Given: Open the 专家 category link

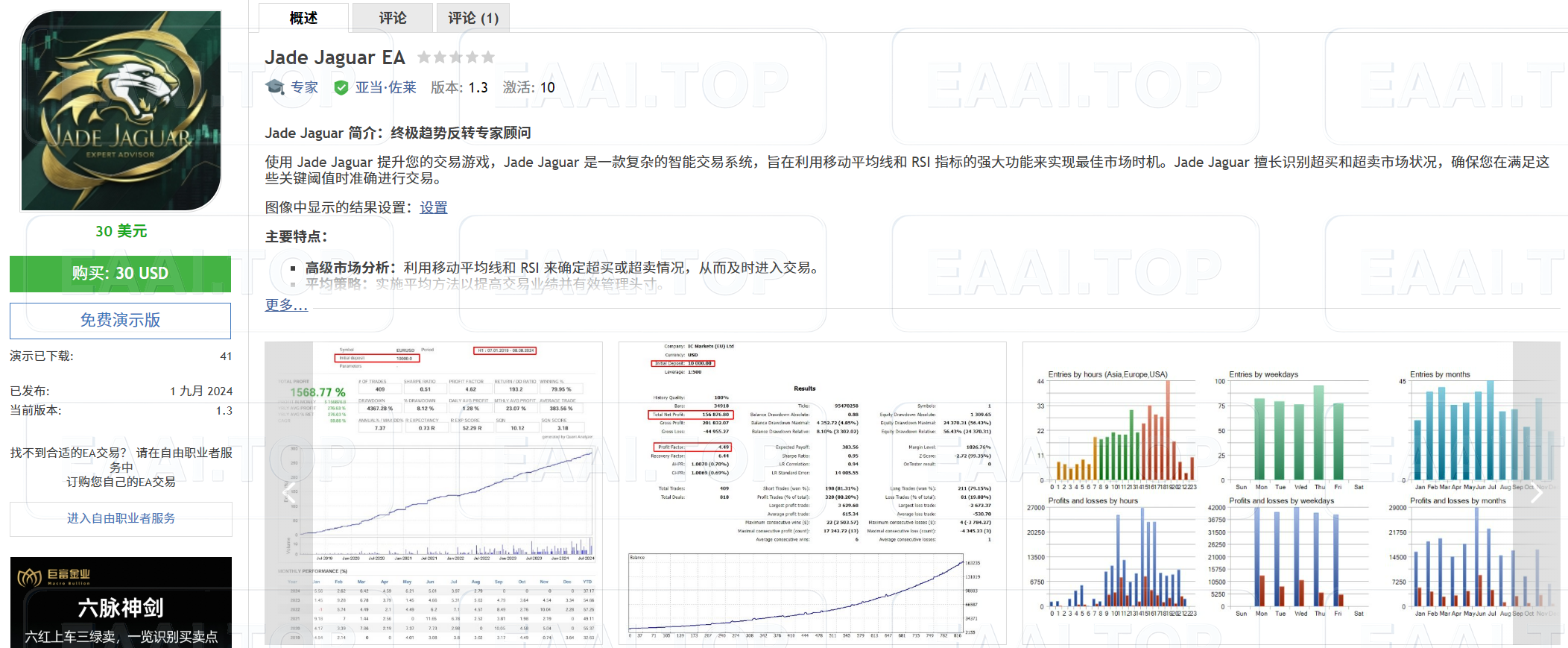Looking at the screenshot, I should tap(304, 87).
